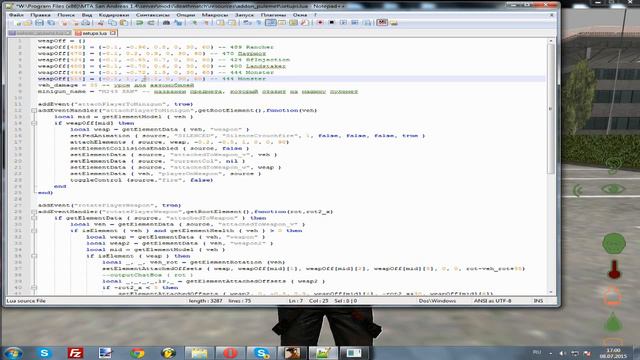Switch to the setups.lua tab
The width and height of the screenshot is (640, 360).
[x=95, y=33]
